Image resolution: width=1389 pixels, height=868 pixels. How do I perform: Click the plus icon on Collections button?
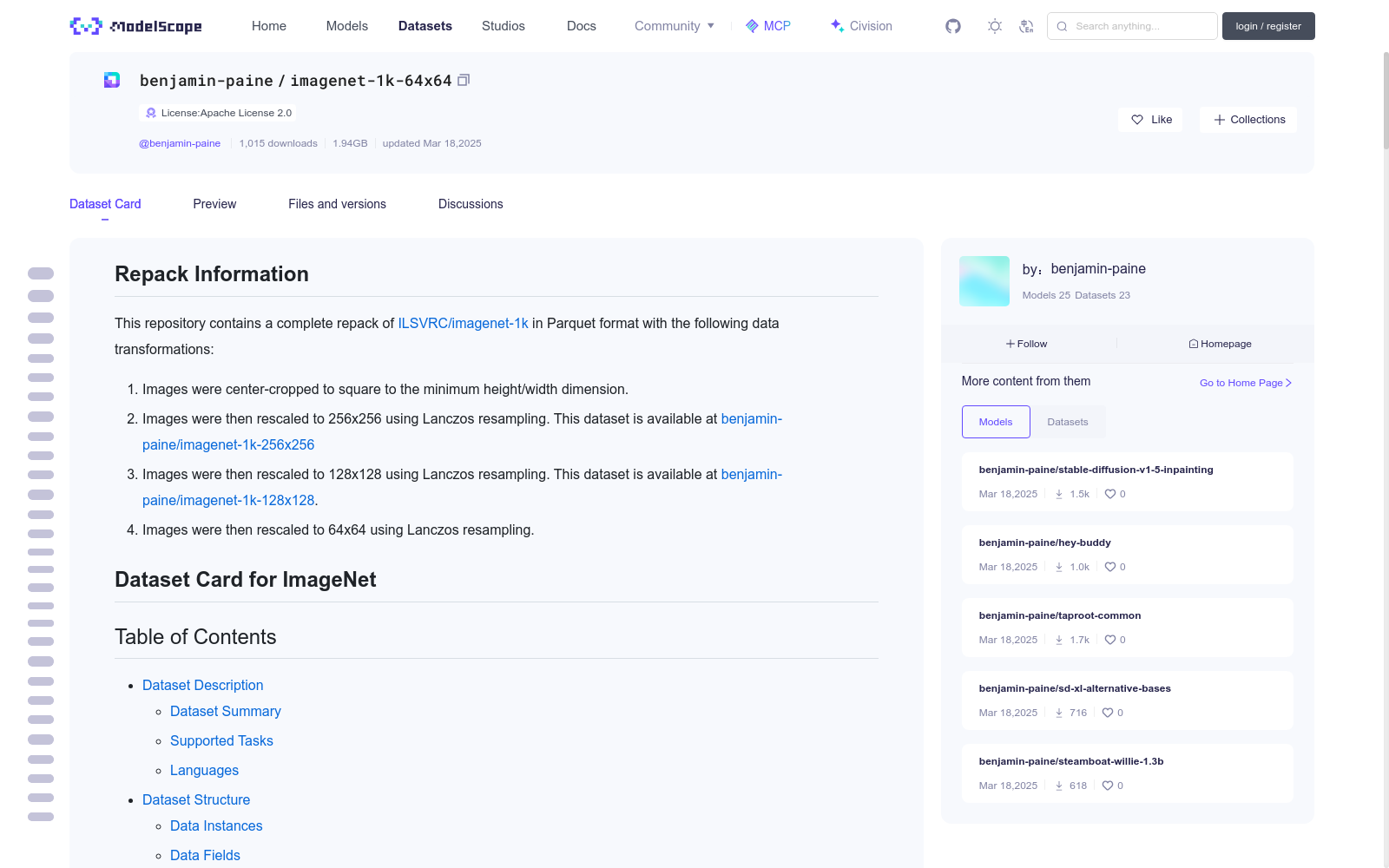tap(1220, 120)
